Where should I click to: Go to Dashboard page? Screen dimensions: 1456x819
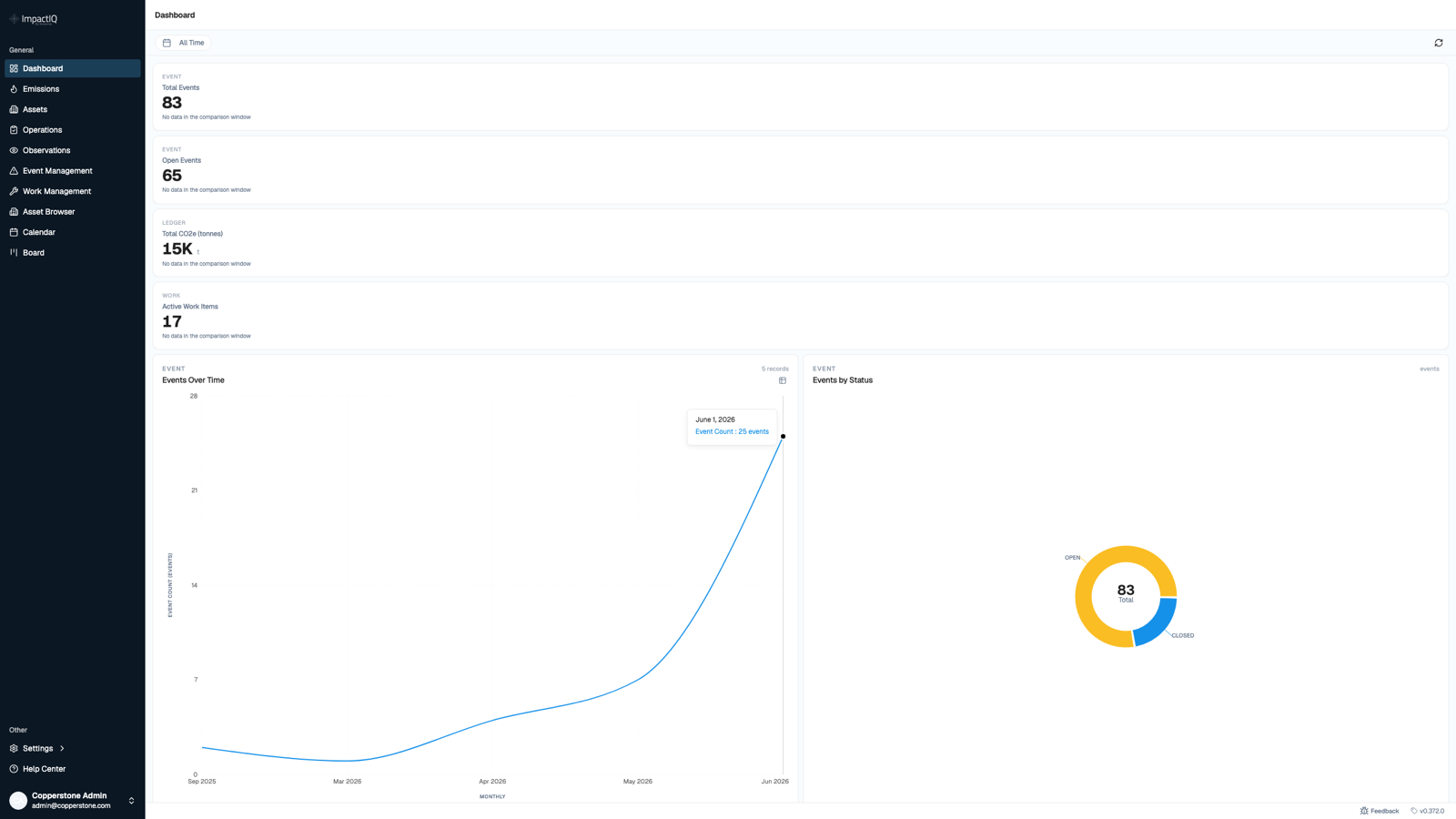73,68
